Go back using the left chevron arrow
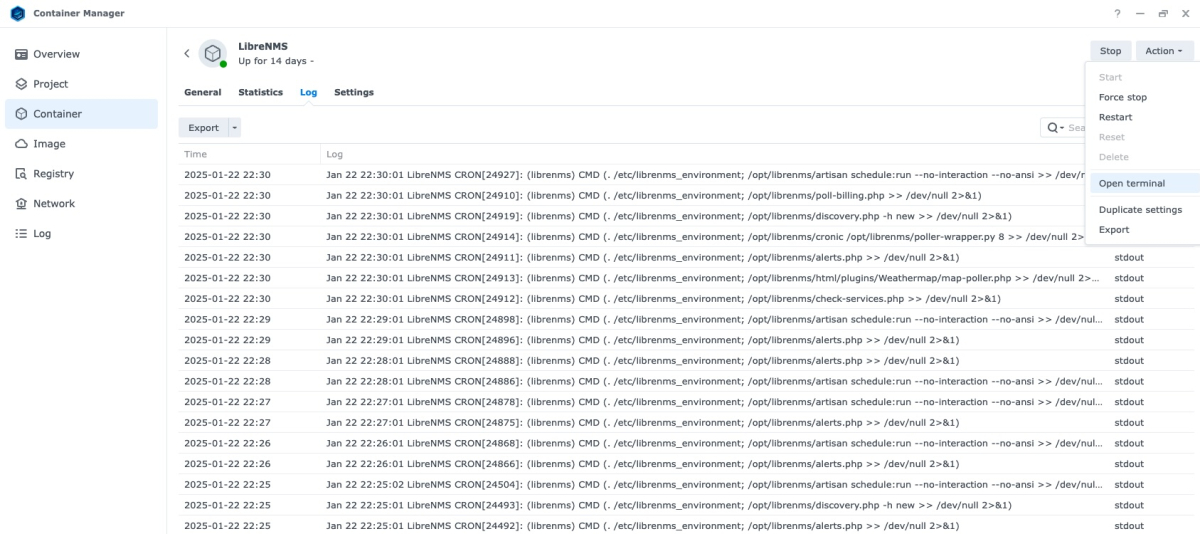This screenshot has width=1200, height=534. pyautogui.click(x=187, y=54)
